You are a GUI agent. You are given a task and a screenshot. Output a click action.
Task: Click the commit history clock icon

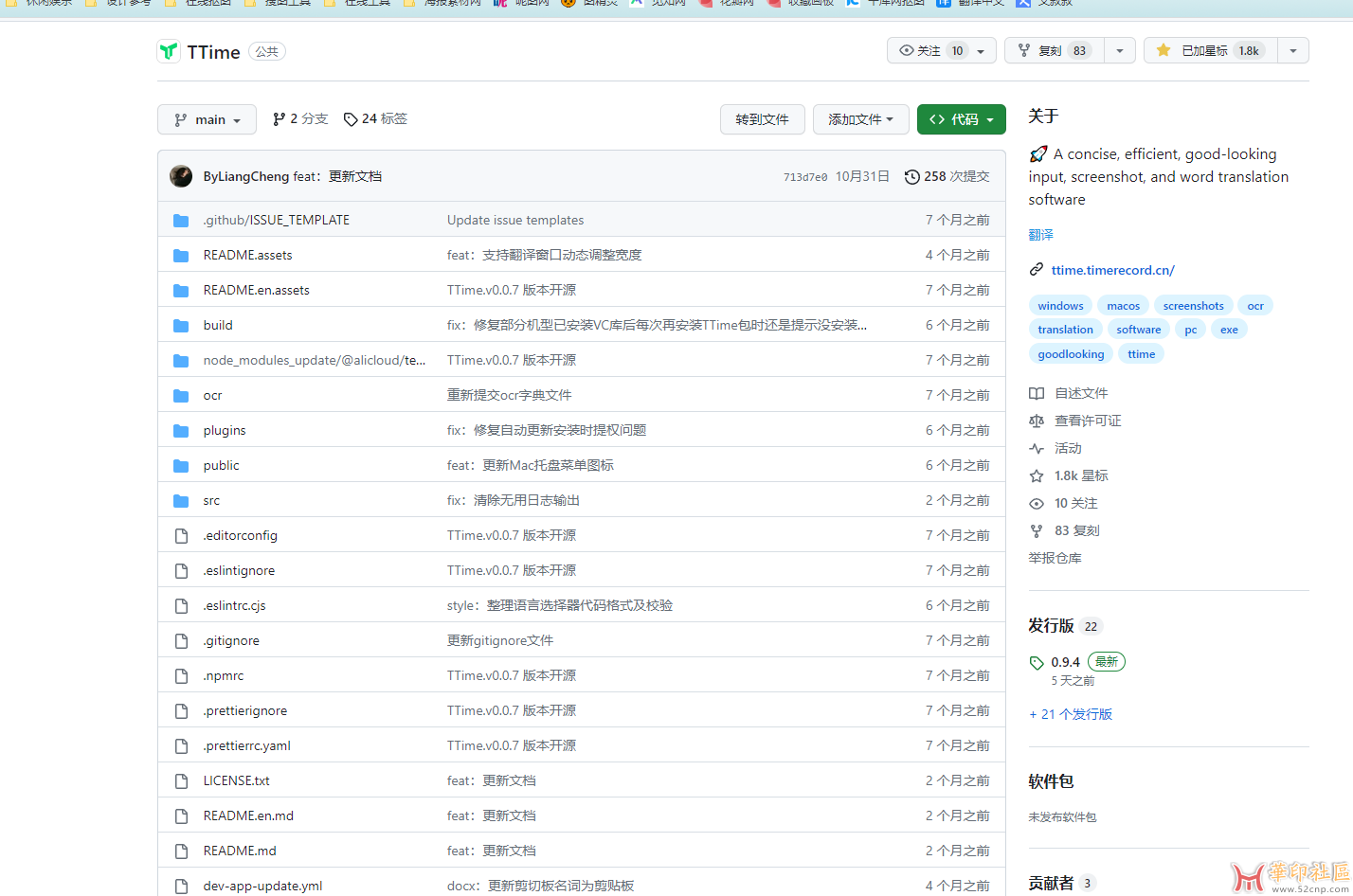click(x=911, y=177)
